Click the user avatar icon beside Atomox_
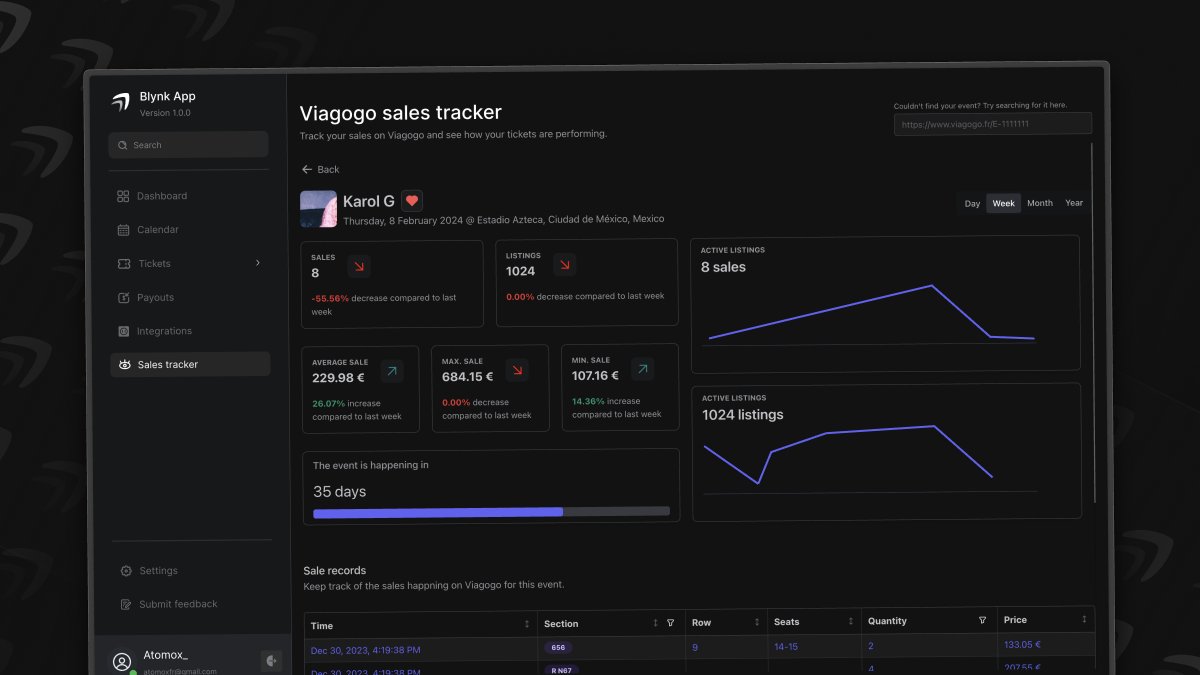Viewport: 1200px width, 675px height. (x=122, y=661)
